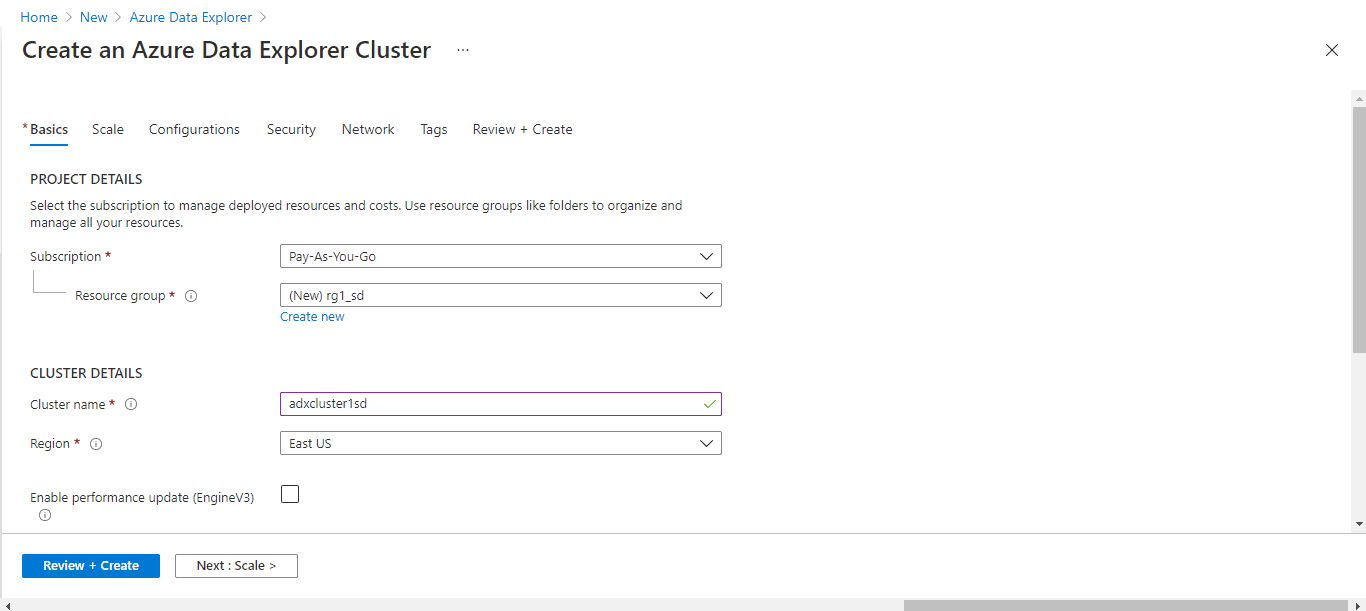The image size is (1366, 611).
Task: Open the Subscription dropdown
Action: pyautogui.click(x=501, y=257)
